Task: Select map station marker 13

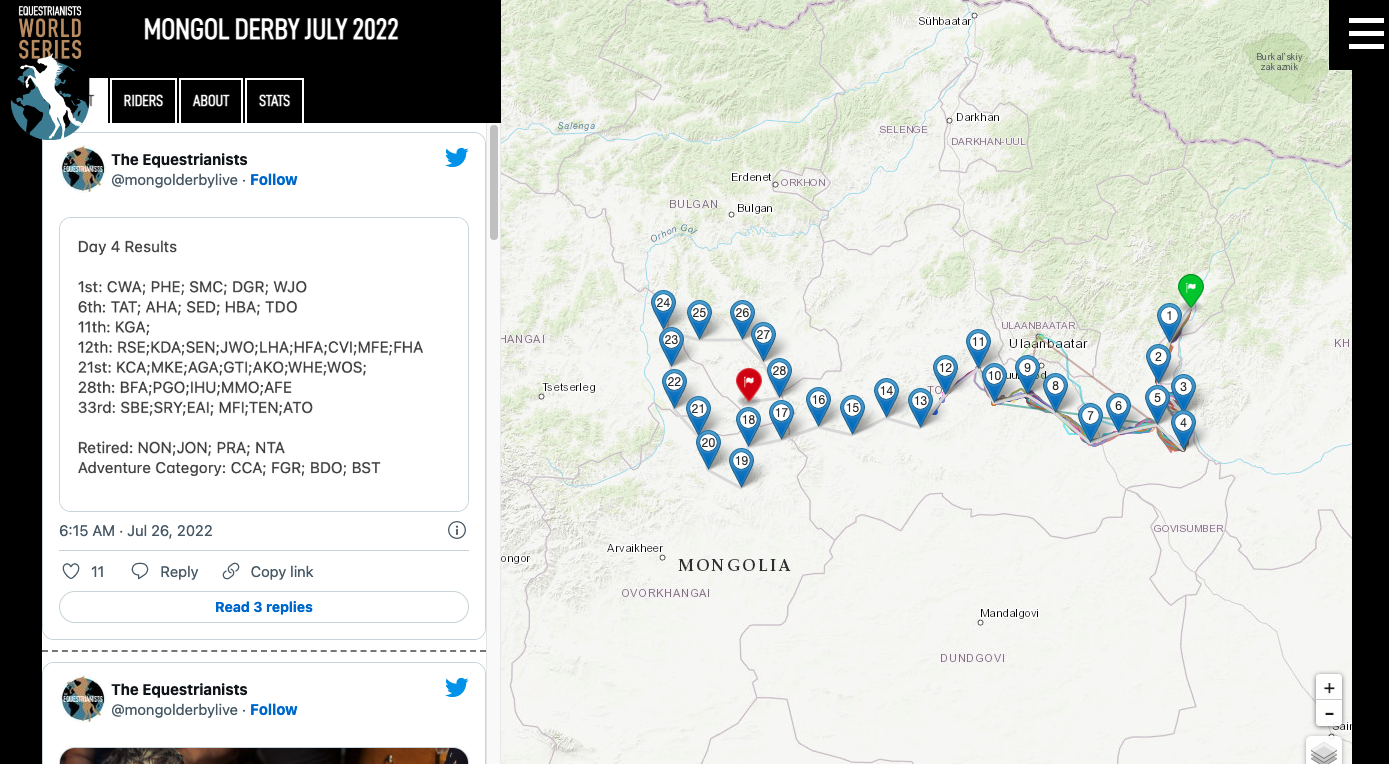Action: 920,407
